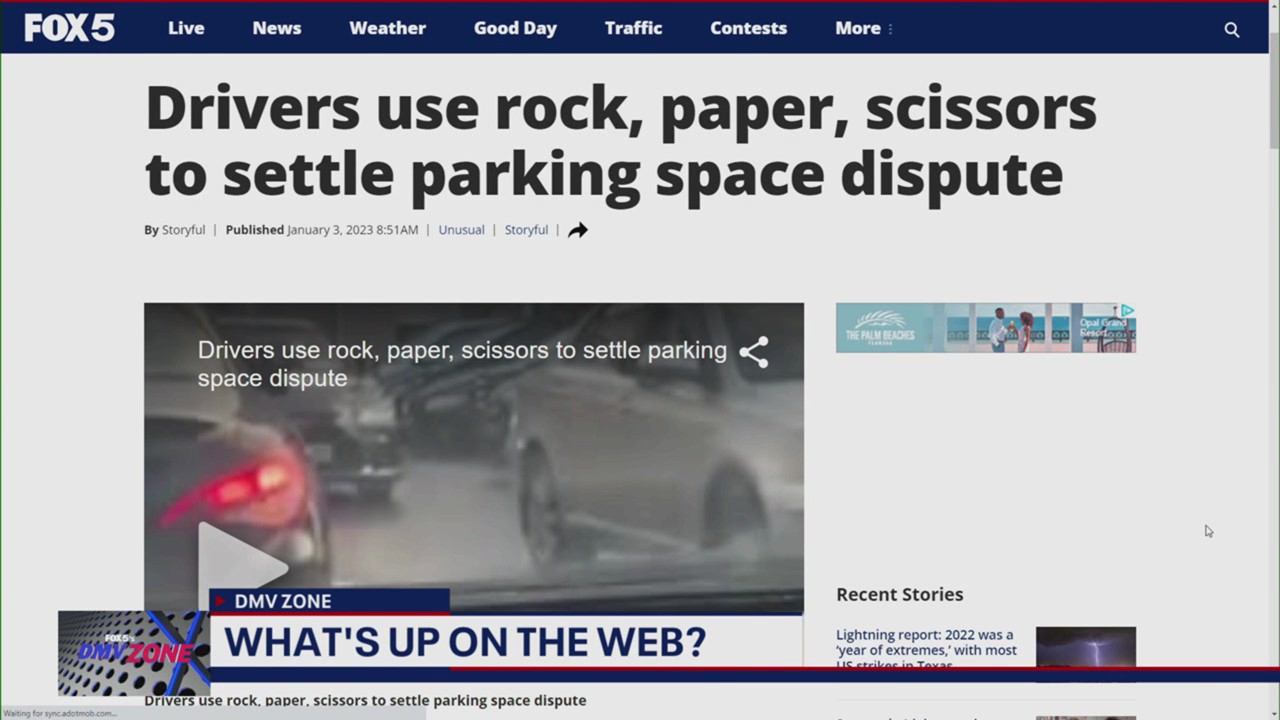Click the Storyful tag link
The image size is (1280, 720).
coord(526,230)
